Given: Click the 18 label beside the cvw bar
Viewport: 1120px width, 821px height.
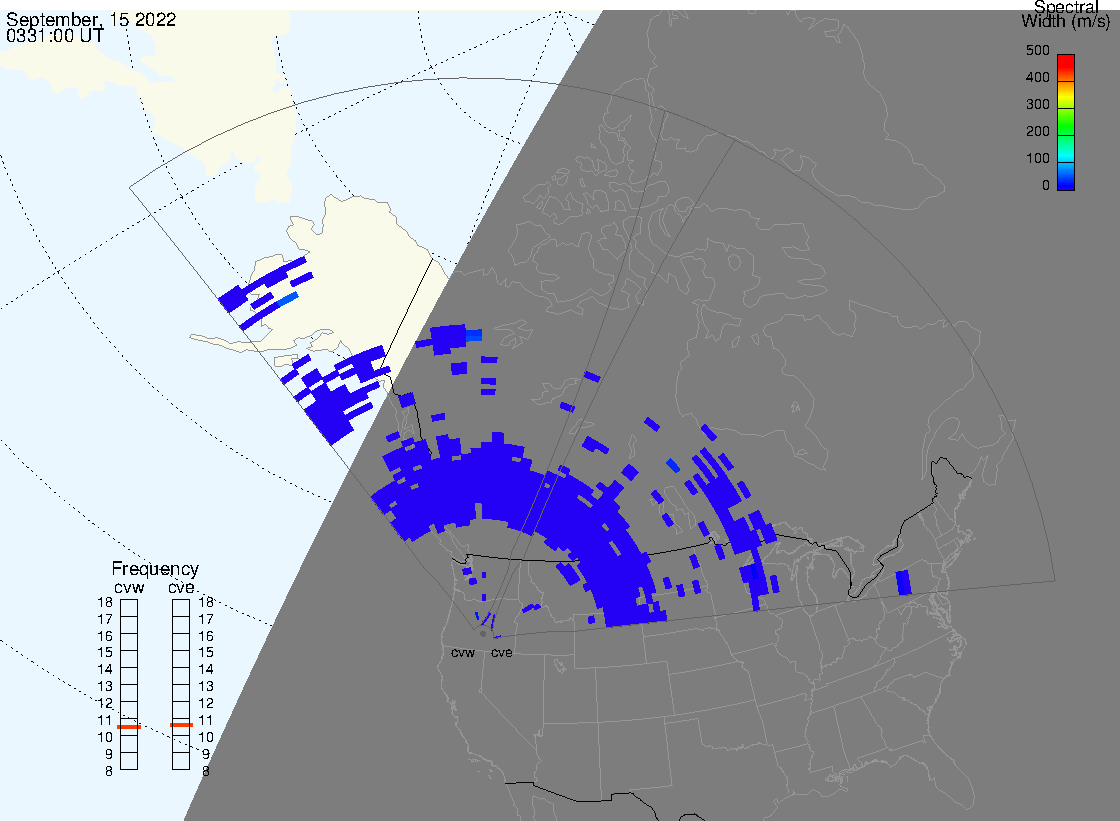Looking at the screenshot, I should pyautogui.click(x=105, y=602).
